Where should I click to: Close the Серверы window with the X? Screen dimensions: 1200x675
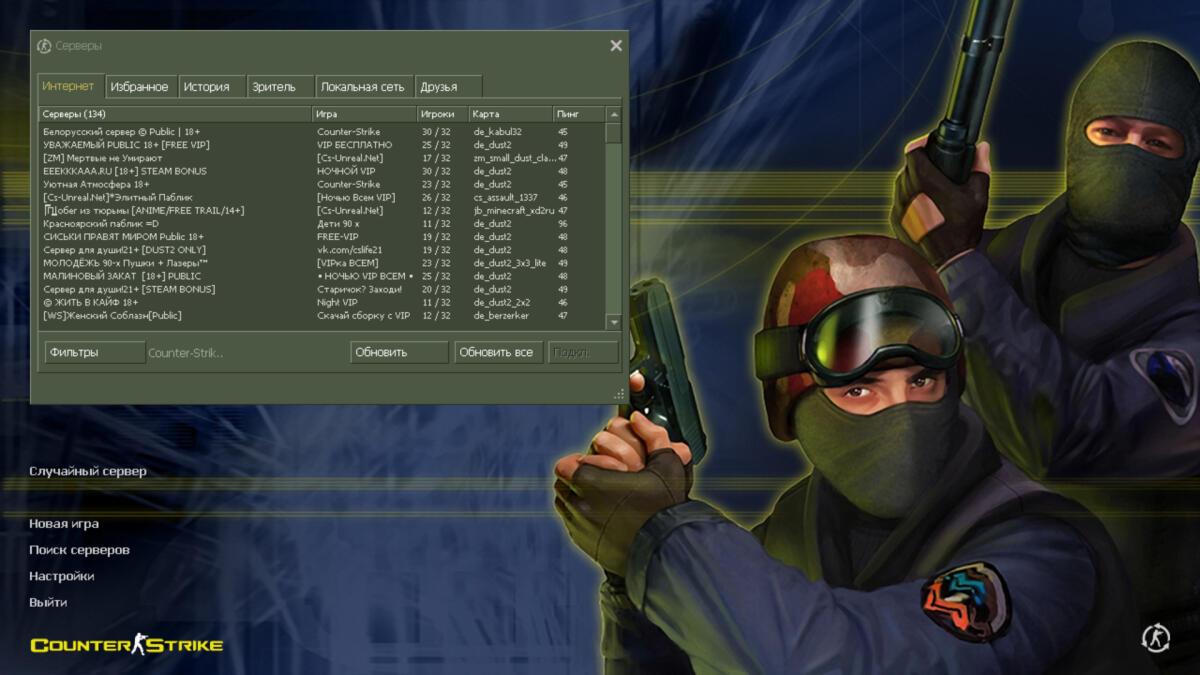point(616,46)
